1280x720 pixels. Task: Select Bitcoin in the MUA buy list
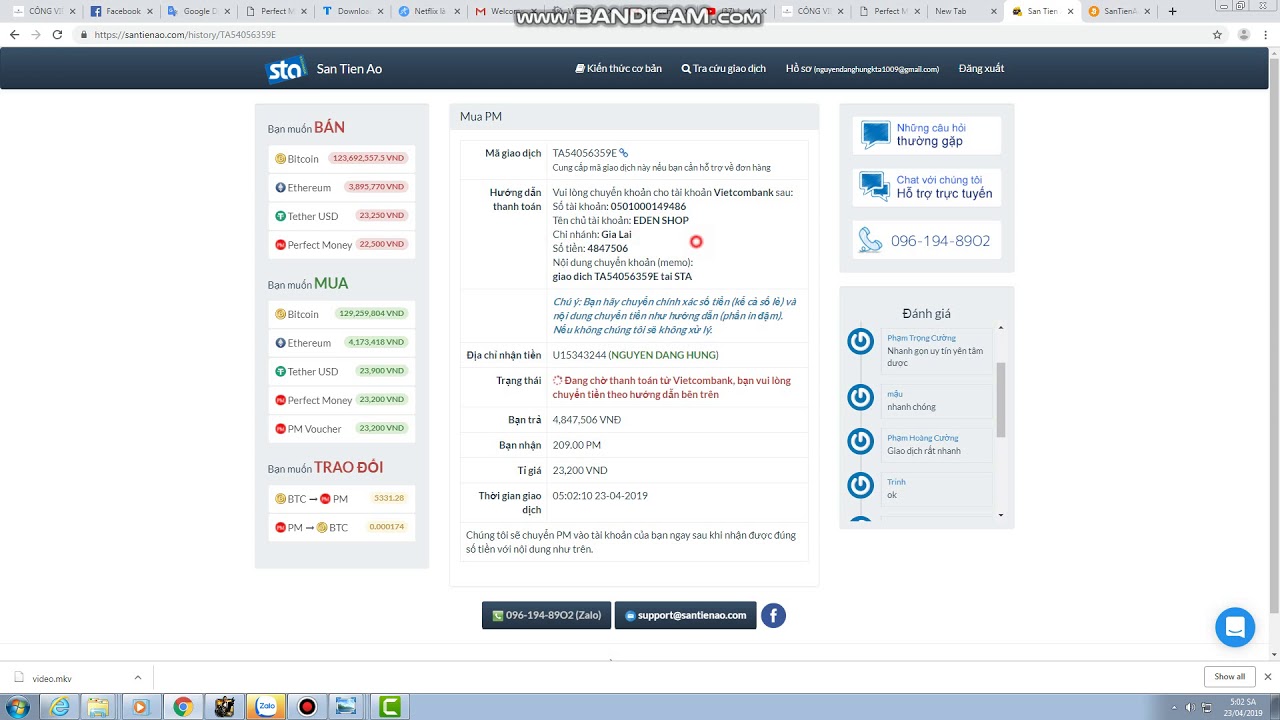pos(341,314)
